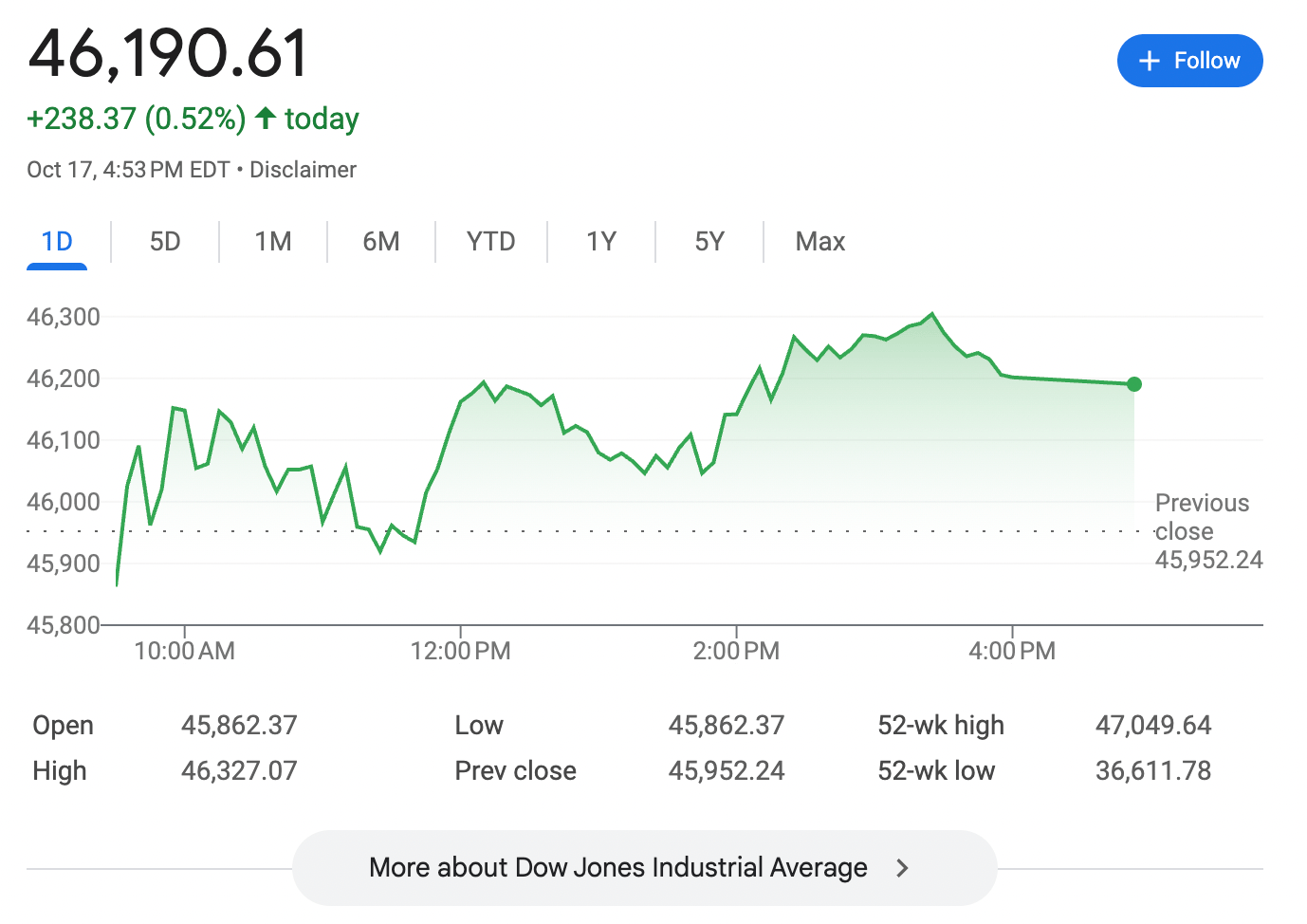Click the plus icon on Follow button

point(1149,61)
